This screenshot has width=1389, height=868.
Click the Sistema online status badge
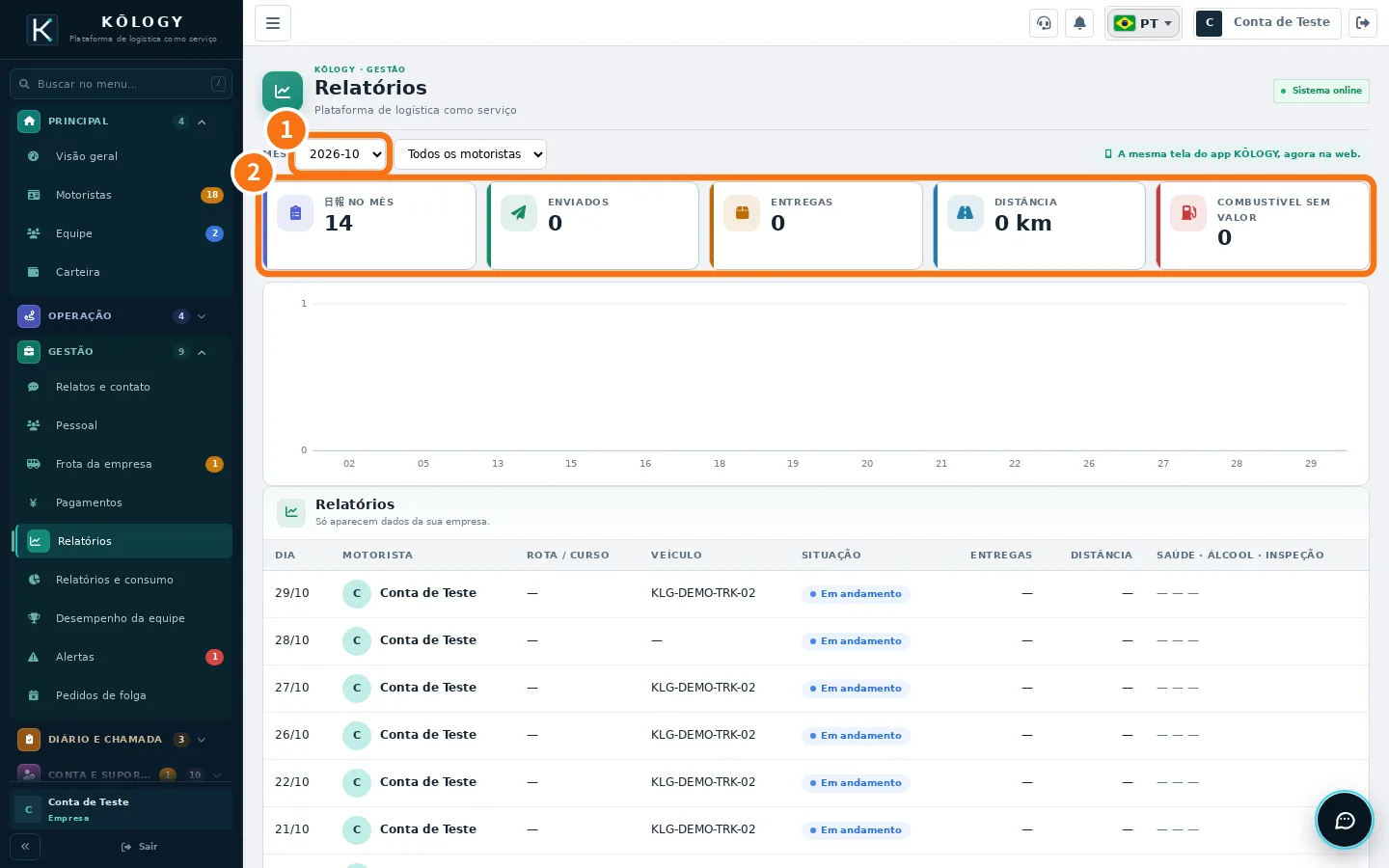[1321, 91]
